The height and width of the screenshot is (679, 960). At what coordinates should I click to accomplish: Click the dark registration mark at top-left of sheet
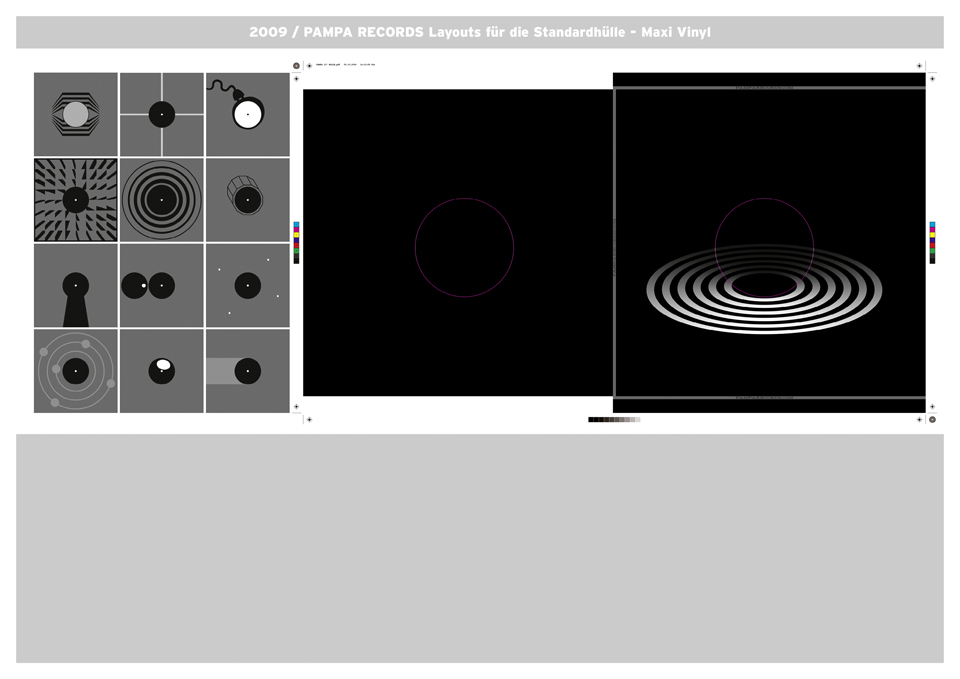click(296, 66)
